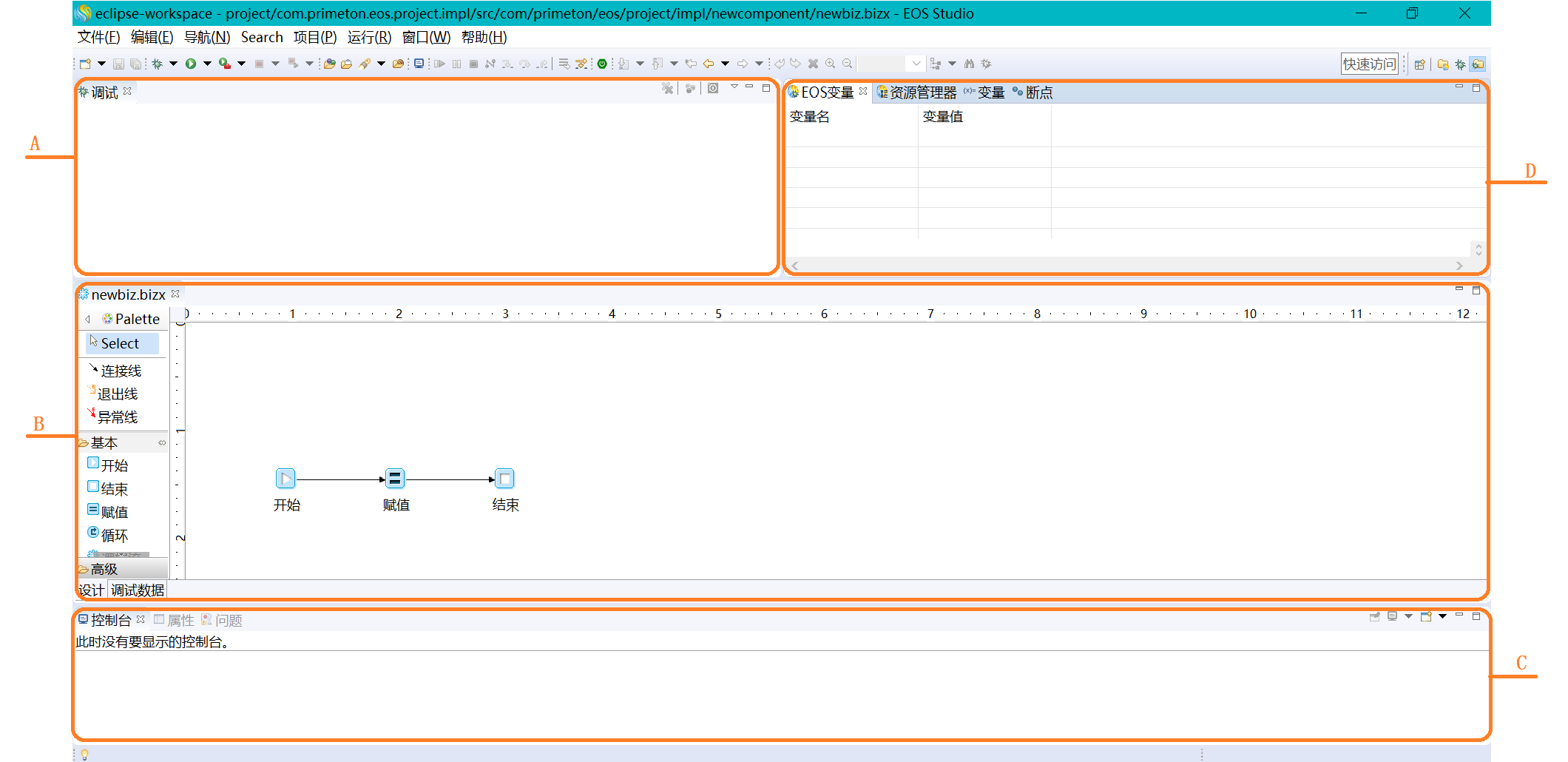Open the Run button dropdown arrow
The width and height of the screenshot is (1568, 762).
click(x=207, y=64)
